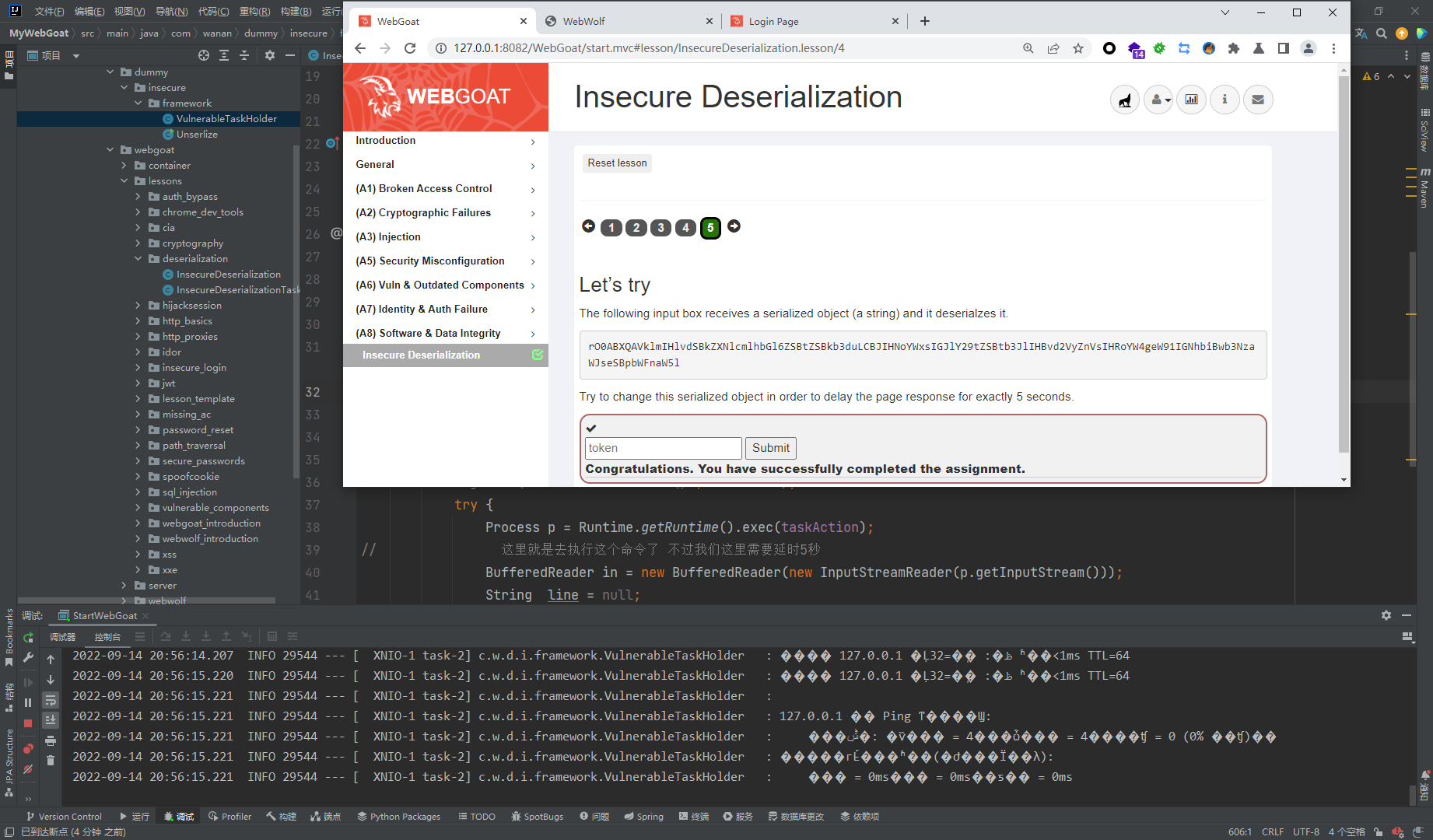Open a new Chrome tab

[925, 21]
